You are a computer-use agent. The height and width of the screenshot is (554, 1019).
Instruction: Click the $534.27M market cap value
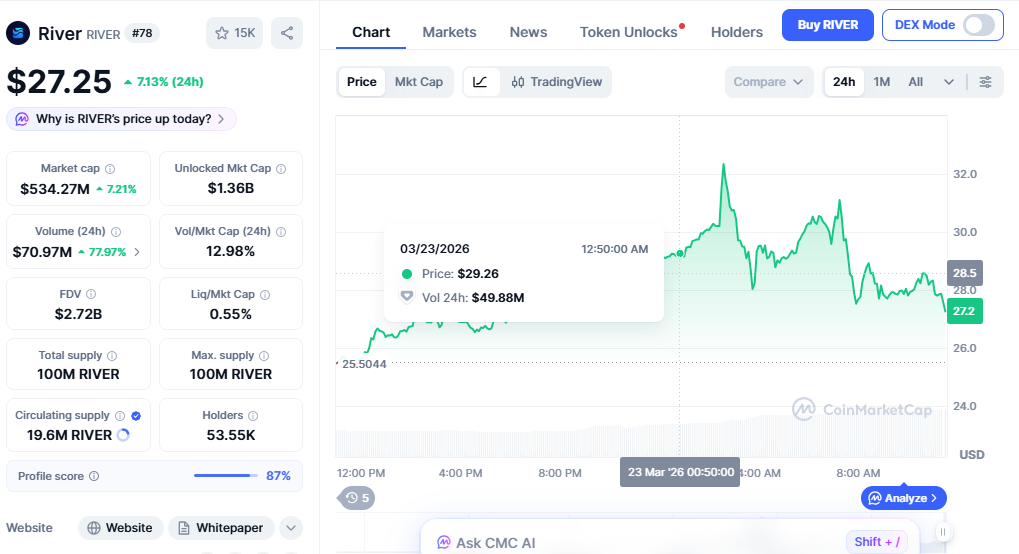tap(55, 189)
